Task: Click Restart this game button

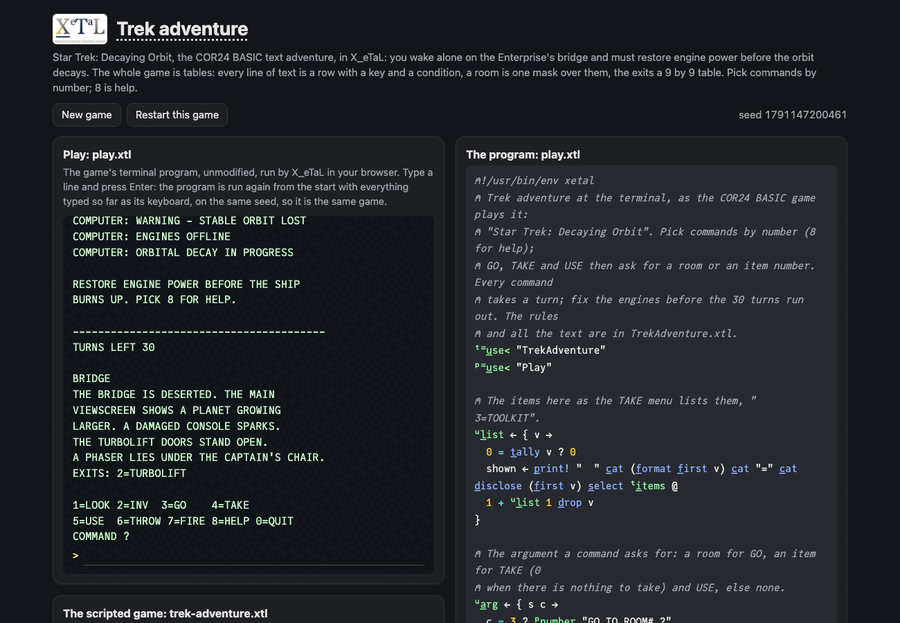Action: click(x=177, y=115)
